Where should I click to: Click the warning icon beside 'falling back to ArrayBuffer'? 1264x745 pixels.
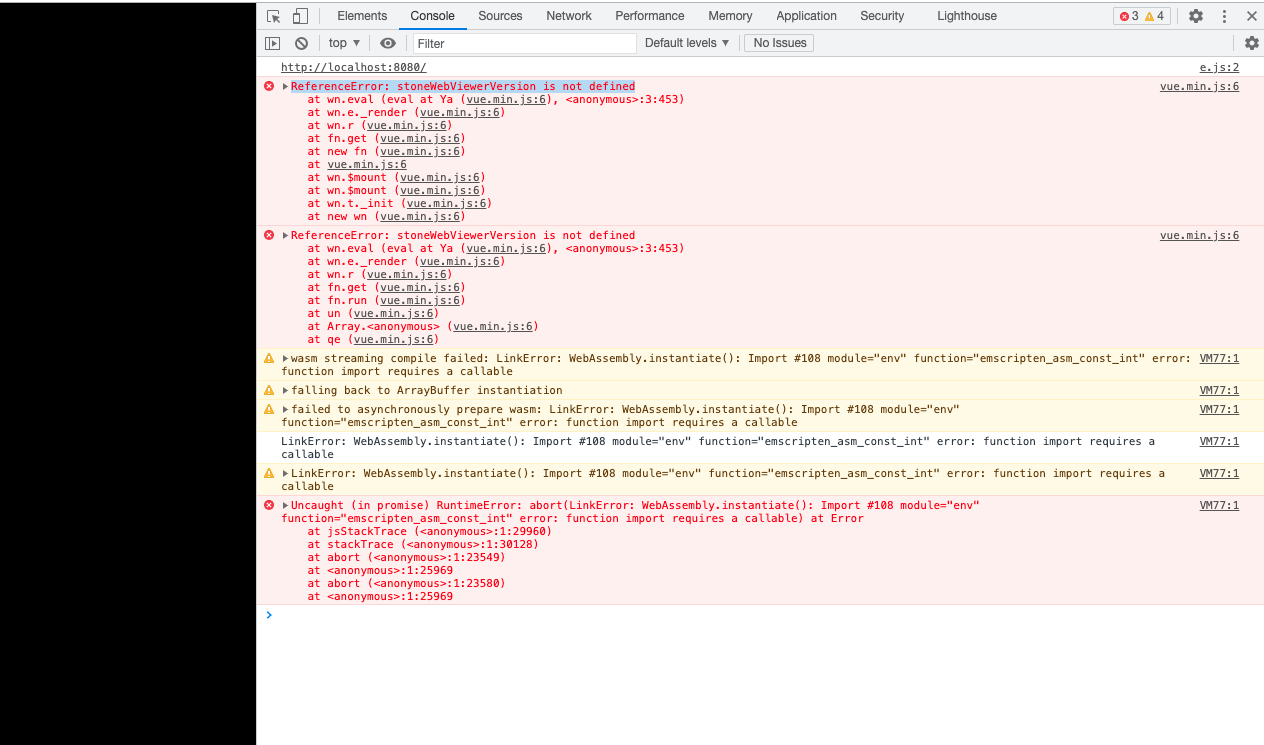point(269,391)
